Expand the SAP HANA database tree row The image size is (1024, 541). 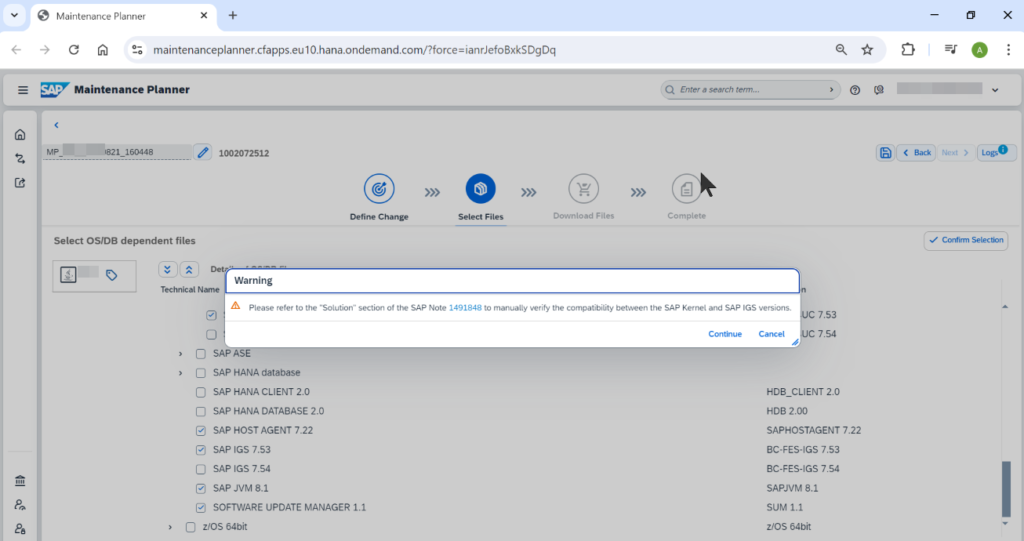(x=180, y=373)
